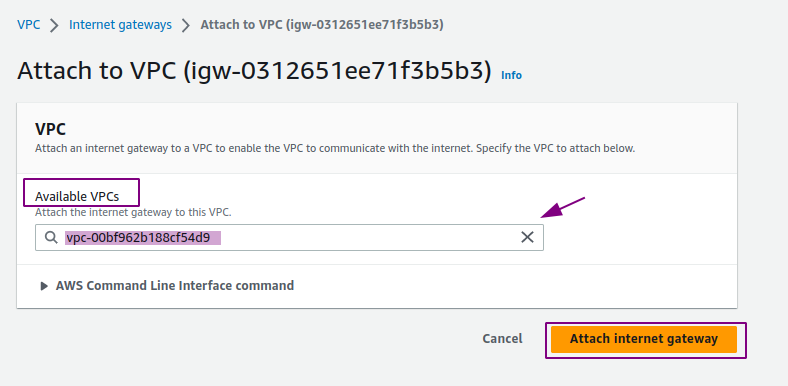Cancel attaching the internet gateway
This screenshot has height=386, width=788.
pos(502,339)
